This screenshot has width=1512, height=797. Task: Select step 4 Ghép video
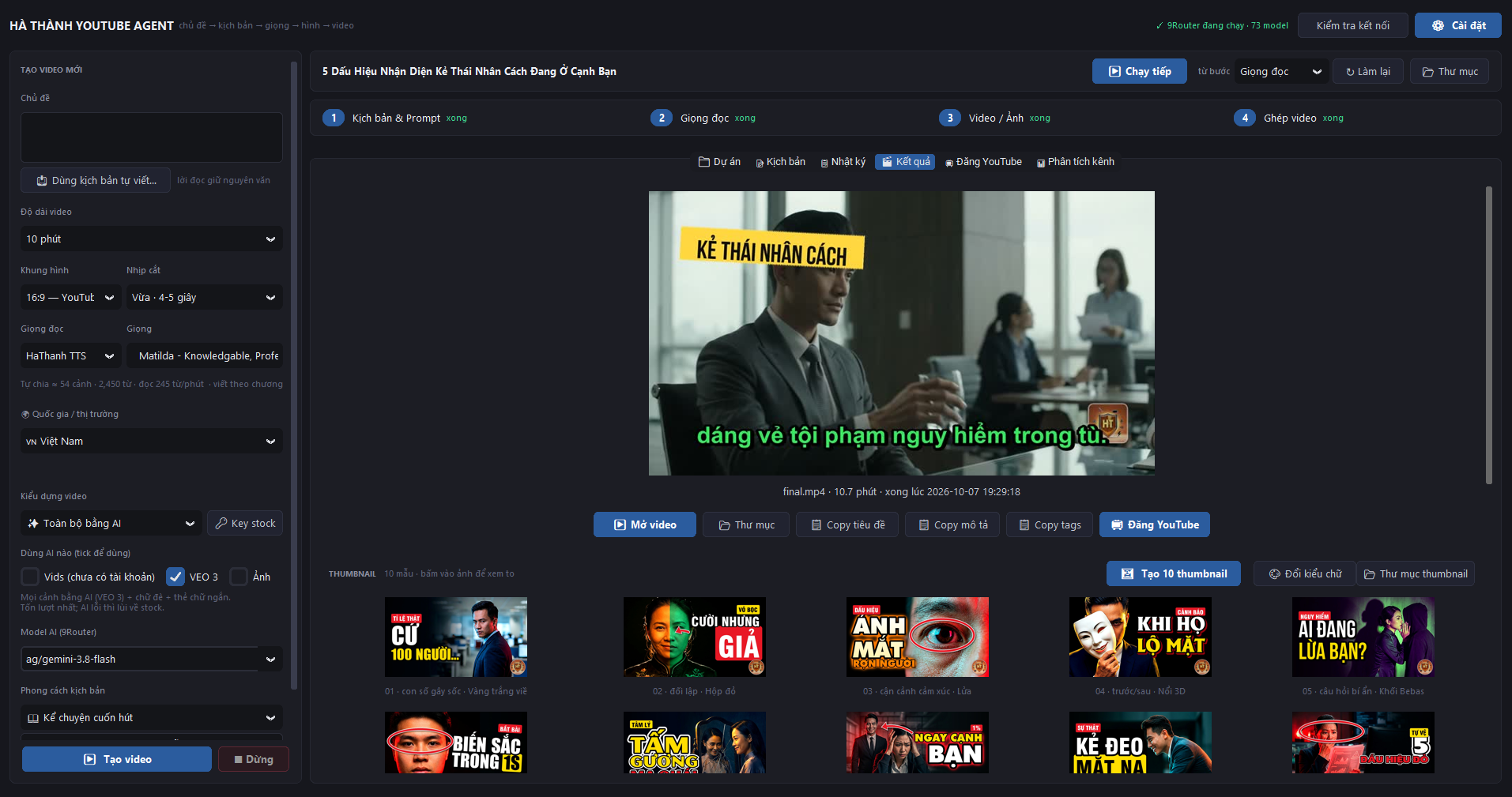coord(1289,118)
